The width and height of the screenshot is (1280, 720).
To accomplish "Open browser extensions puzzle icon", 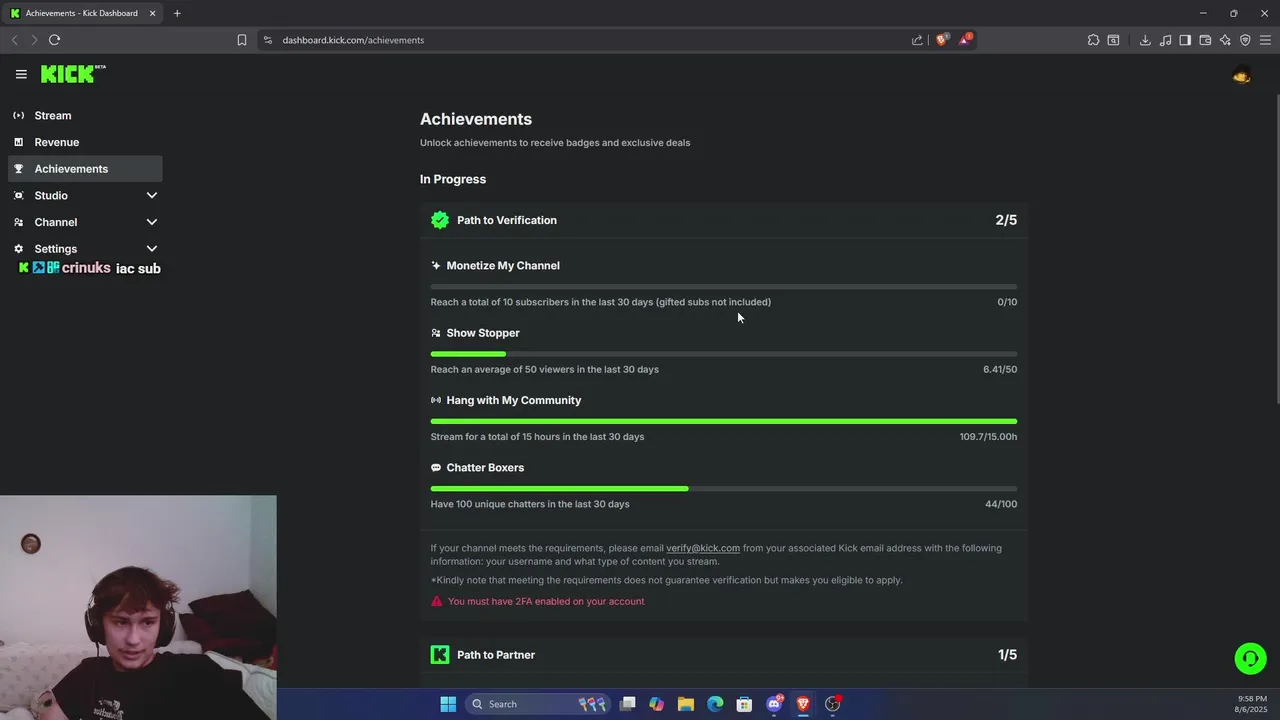I will click(1093, 40).
